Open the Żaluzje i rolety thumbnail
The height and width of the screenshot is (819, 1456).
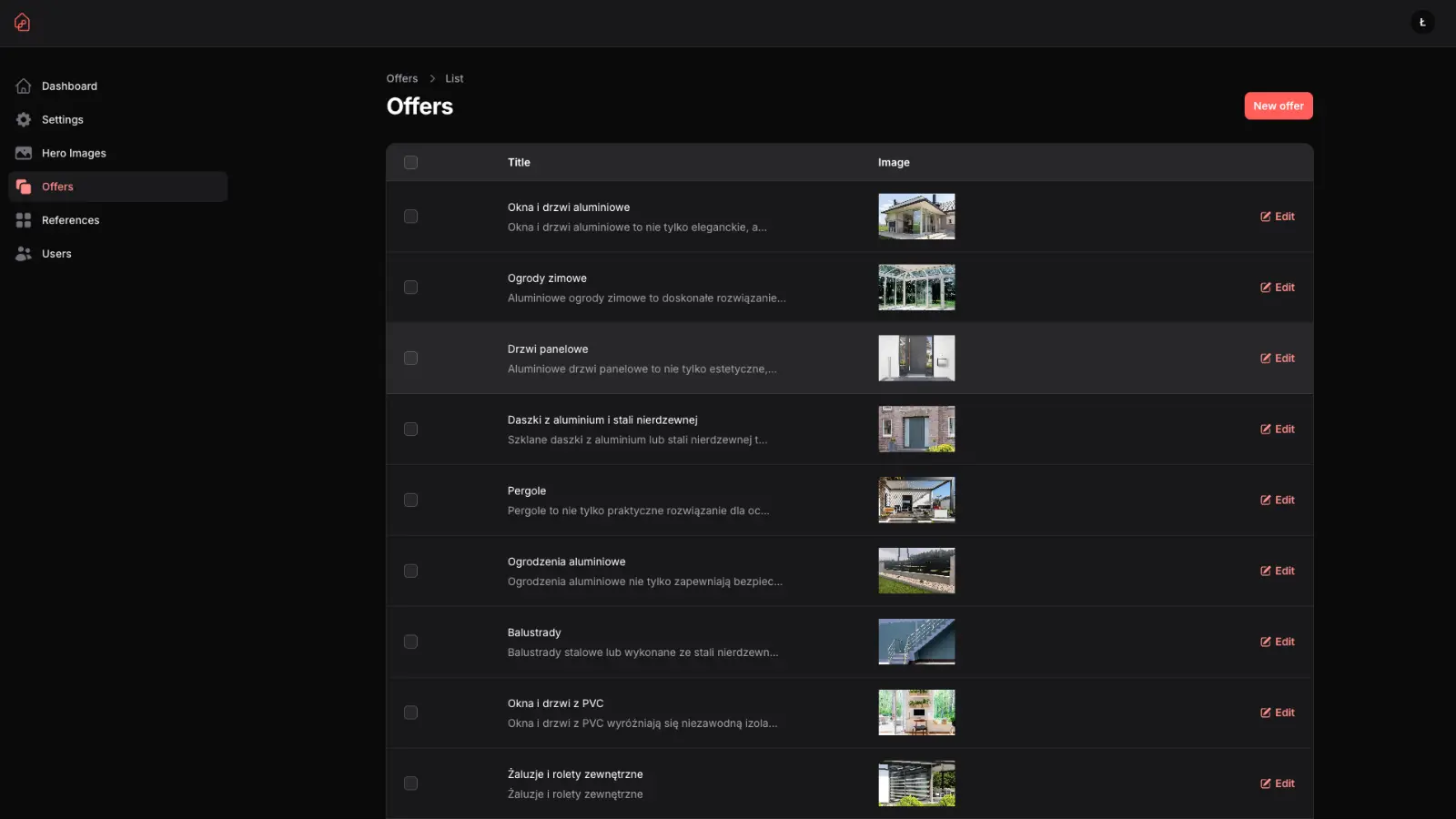[916, 784]
